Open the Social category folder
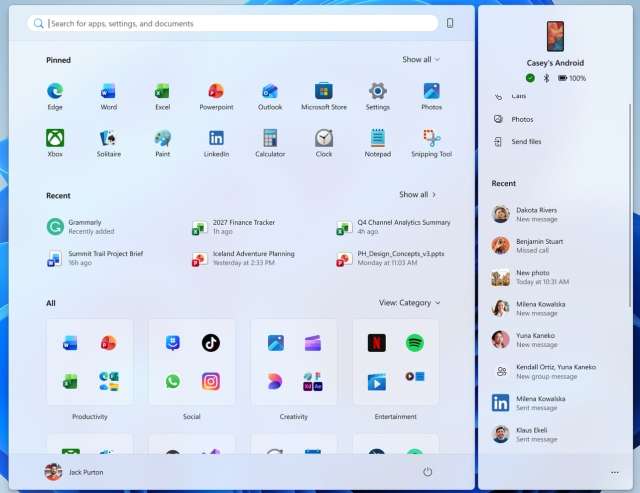The height and width of the screenshot is (493, 640). pos(191,362)
